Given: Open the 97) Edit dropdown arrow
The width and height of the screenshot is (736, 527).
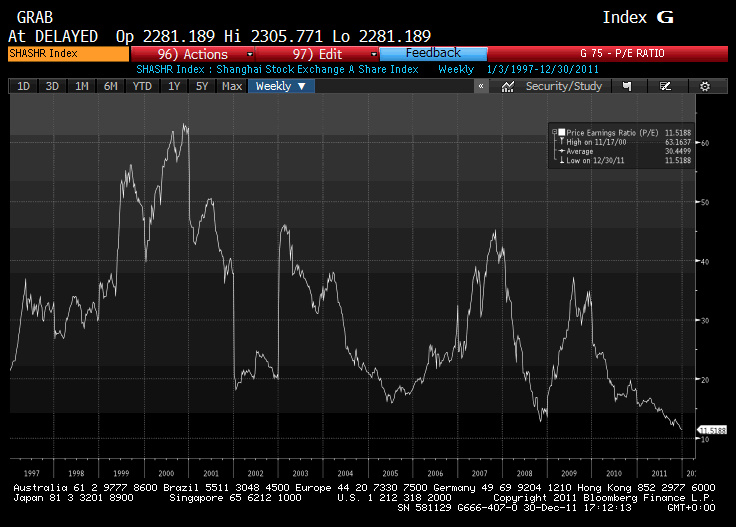Looking at the screenshot, I should click(x=374, y=54).
